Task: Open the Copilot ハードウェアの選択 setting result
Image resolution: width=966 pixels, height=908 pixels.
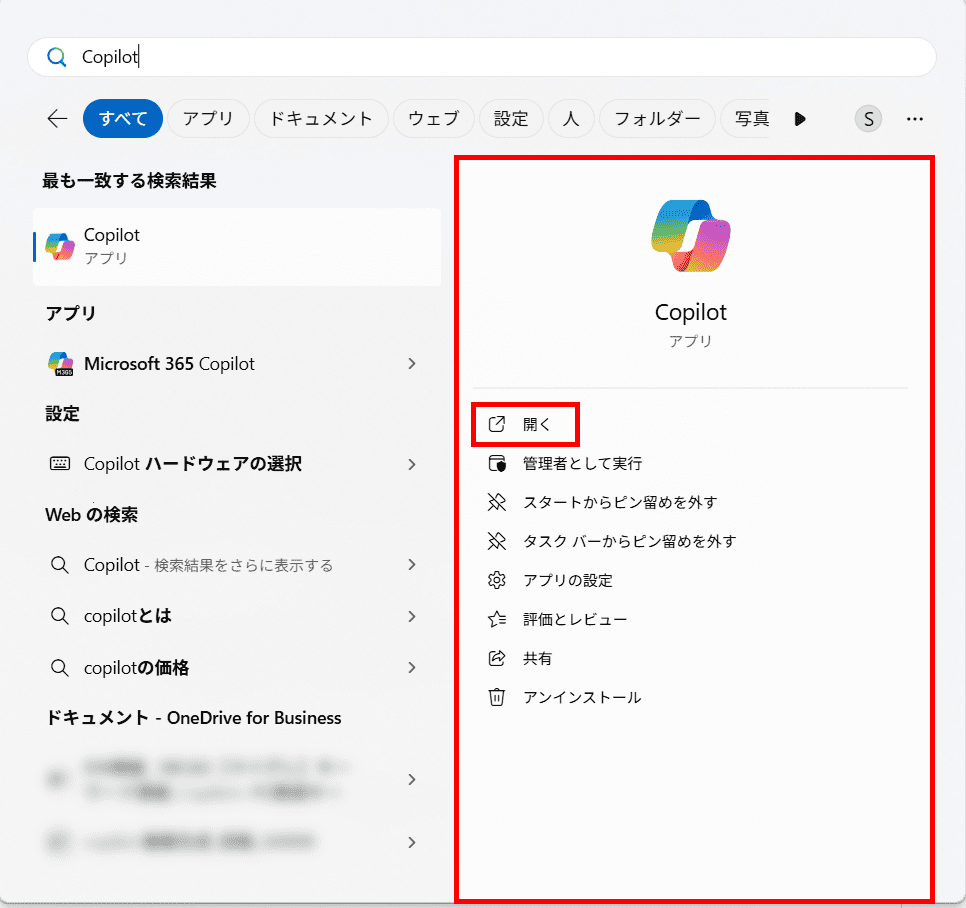Action: pos(237,464)
